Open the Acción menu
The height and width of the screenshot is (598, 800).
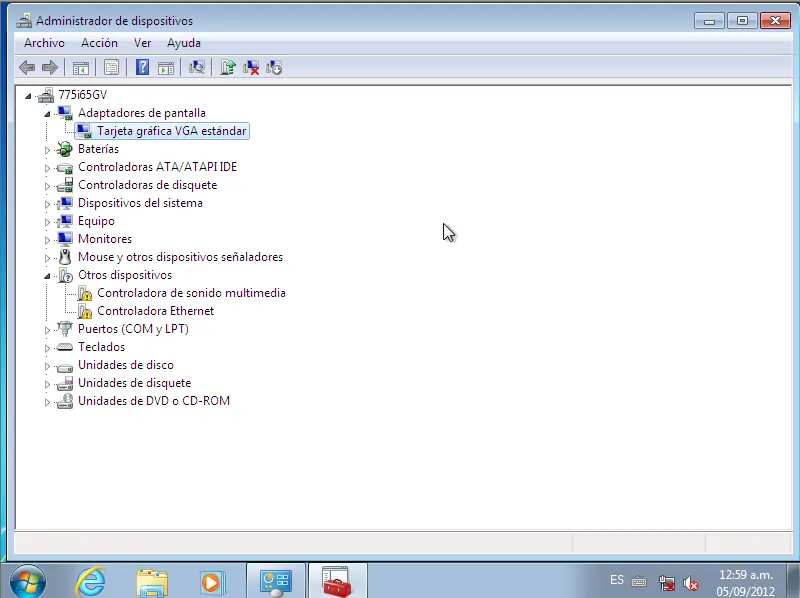99,43
